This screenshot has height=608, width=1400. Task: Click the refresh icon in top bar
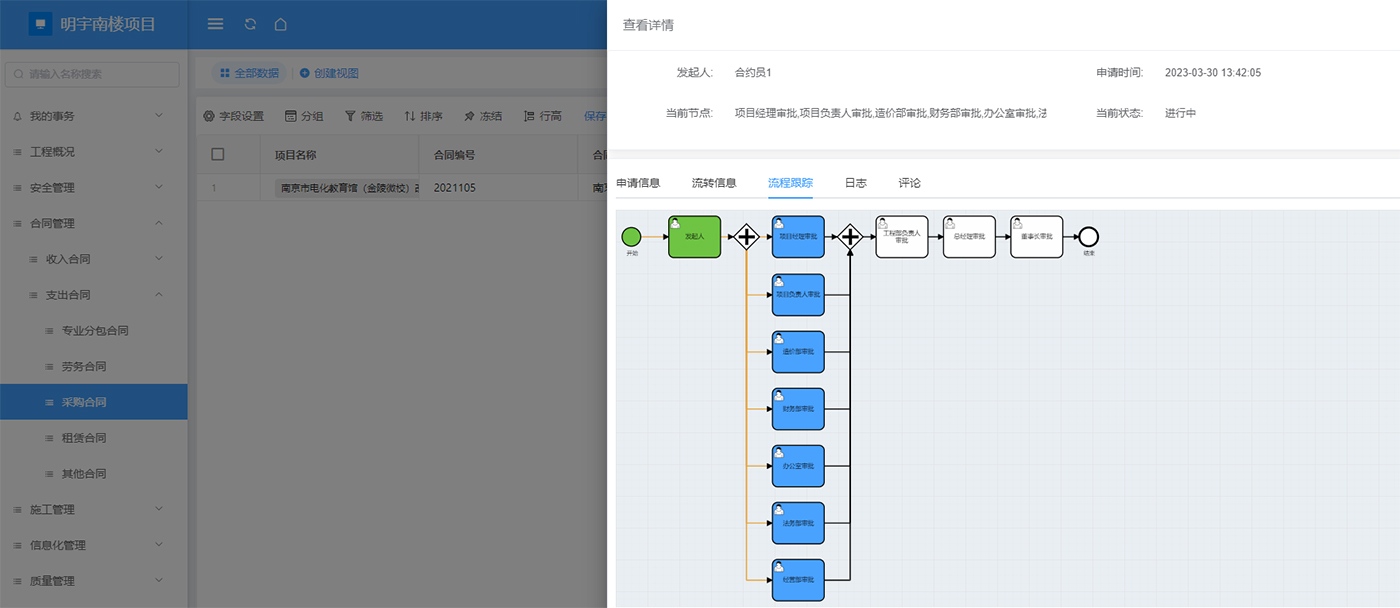point(250,24)
